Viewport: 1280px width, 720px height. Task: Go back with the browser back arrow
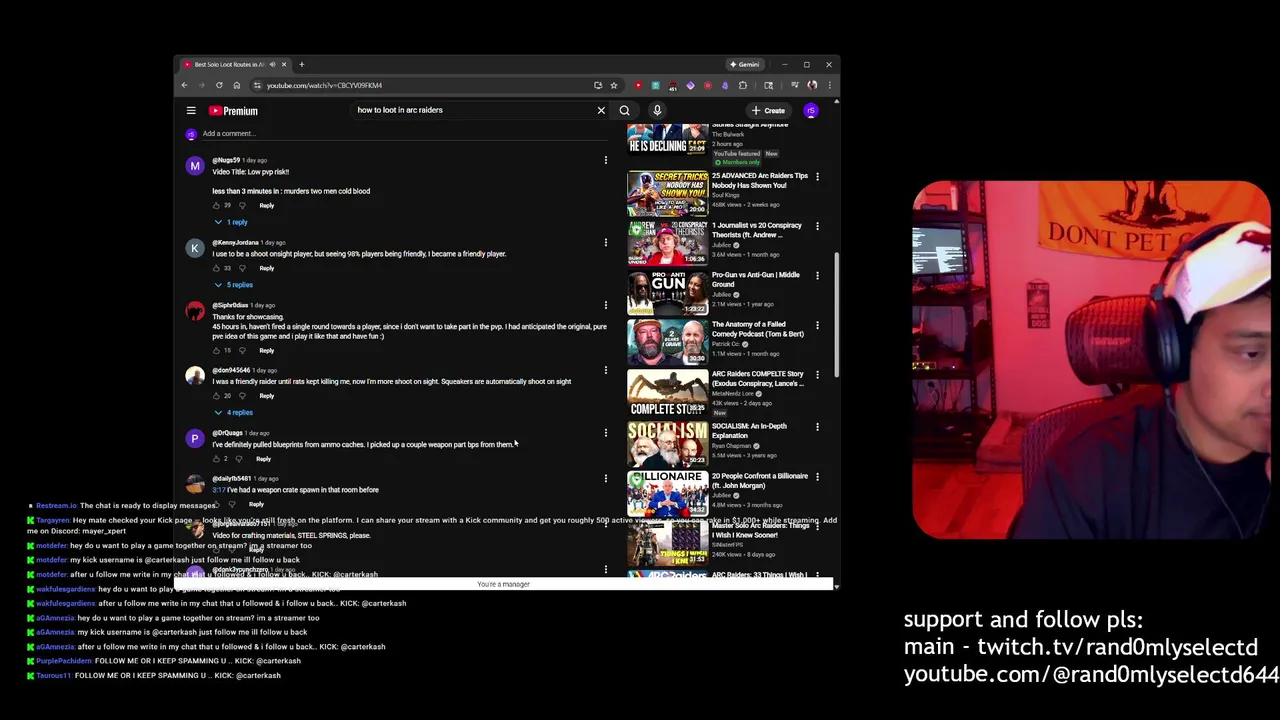click(x=184, y=85)
